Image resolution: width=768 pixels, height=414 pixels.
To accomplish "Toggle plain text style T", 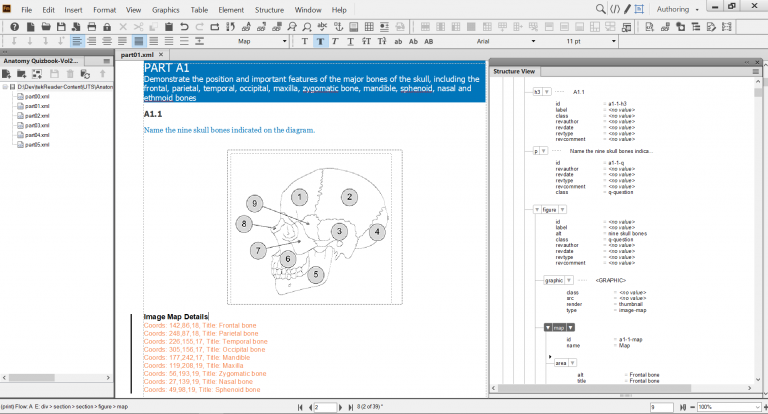I will click(x=305, y=41).
